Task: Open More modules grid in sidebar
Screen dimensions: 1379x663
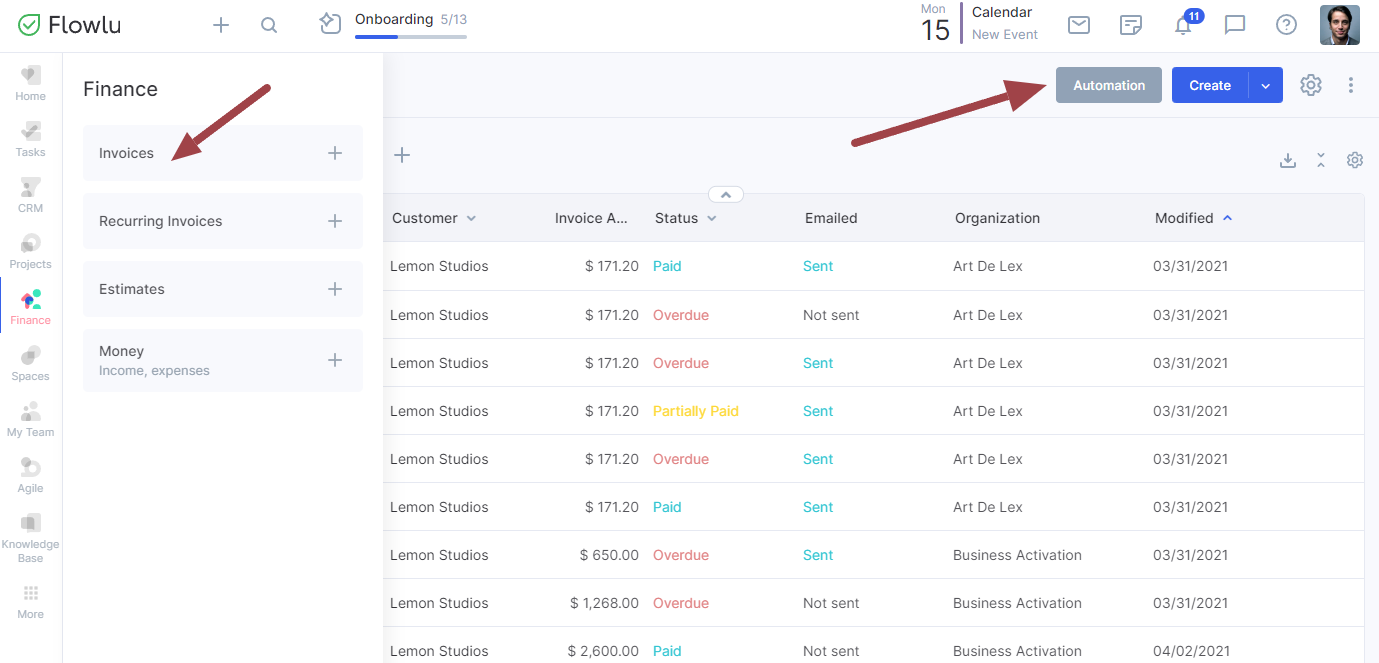Action: tap(31, 602)
